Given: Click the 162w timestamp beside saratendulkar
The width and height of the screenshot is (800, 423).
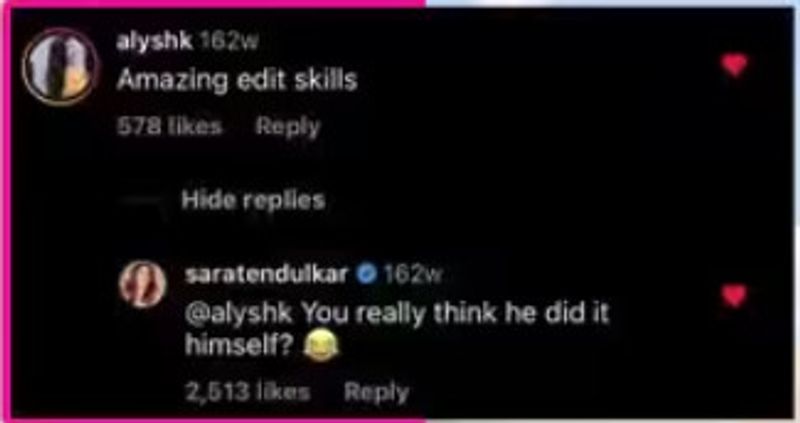Looking at the screenshot, I should pos(412,275).
